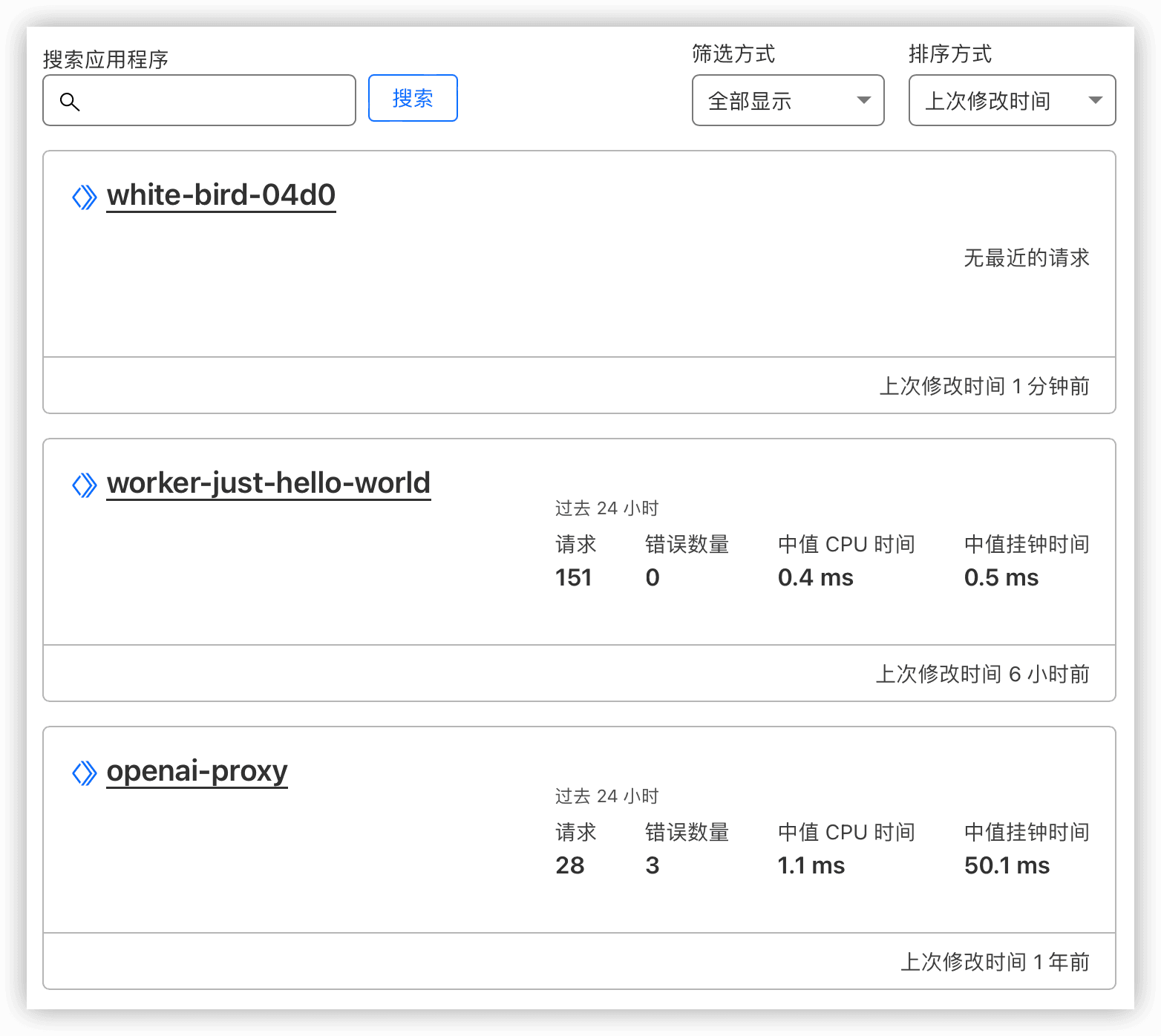This screenshot has height=1036, width=1161.
Task: Open the white-bird-04d0 worker link
Action: pos(220,195)
